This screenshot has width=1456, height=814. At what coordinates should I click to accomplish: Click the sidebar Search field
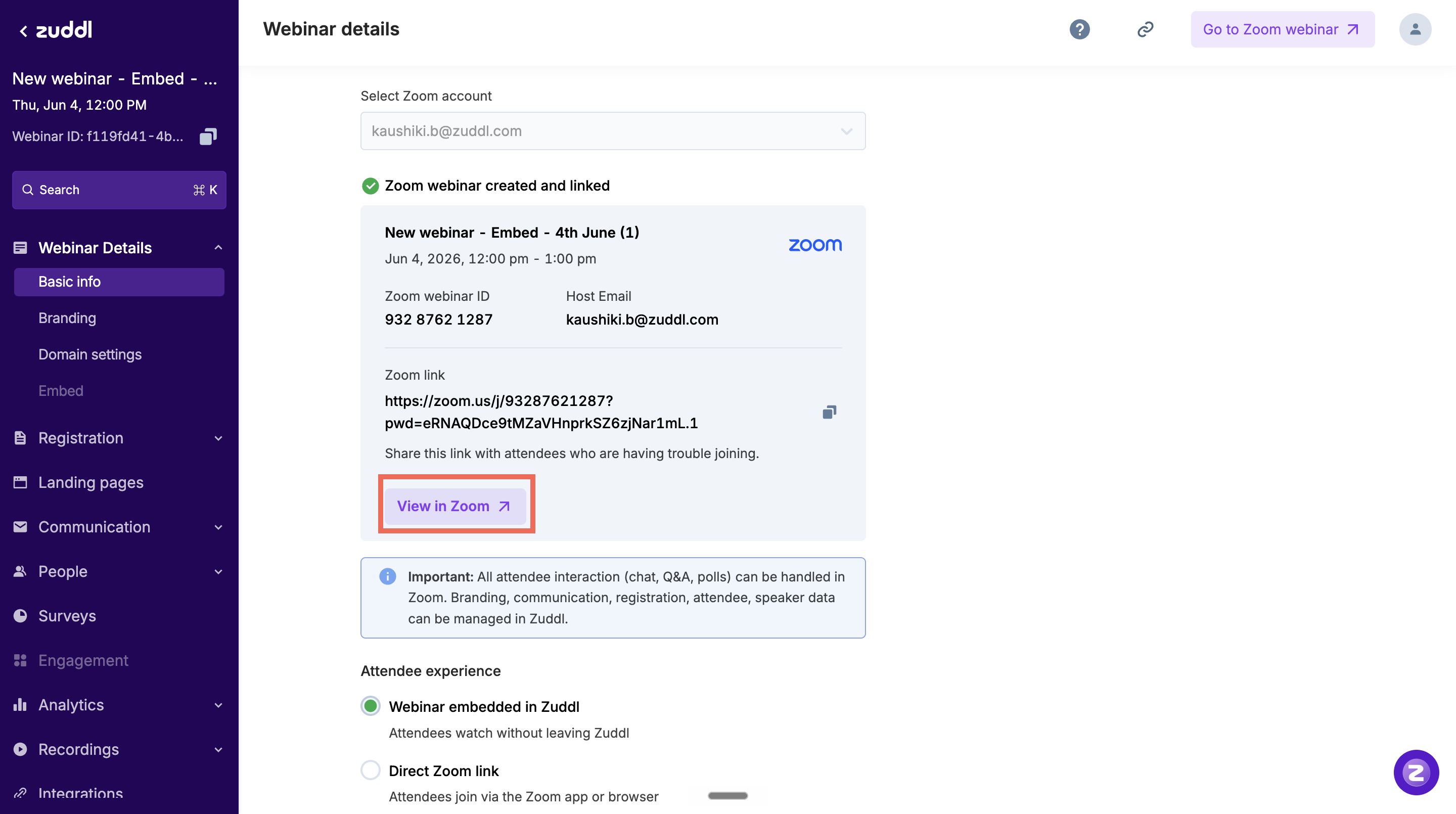[x=119, y=190]
